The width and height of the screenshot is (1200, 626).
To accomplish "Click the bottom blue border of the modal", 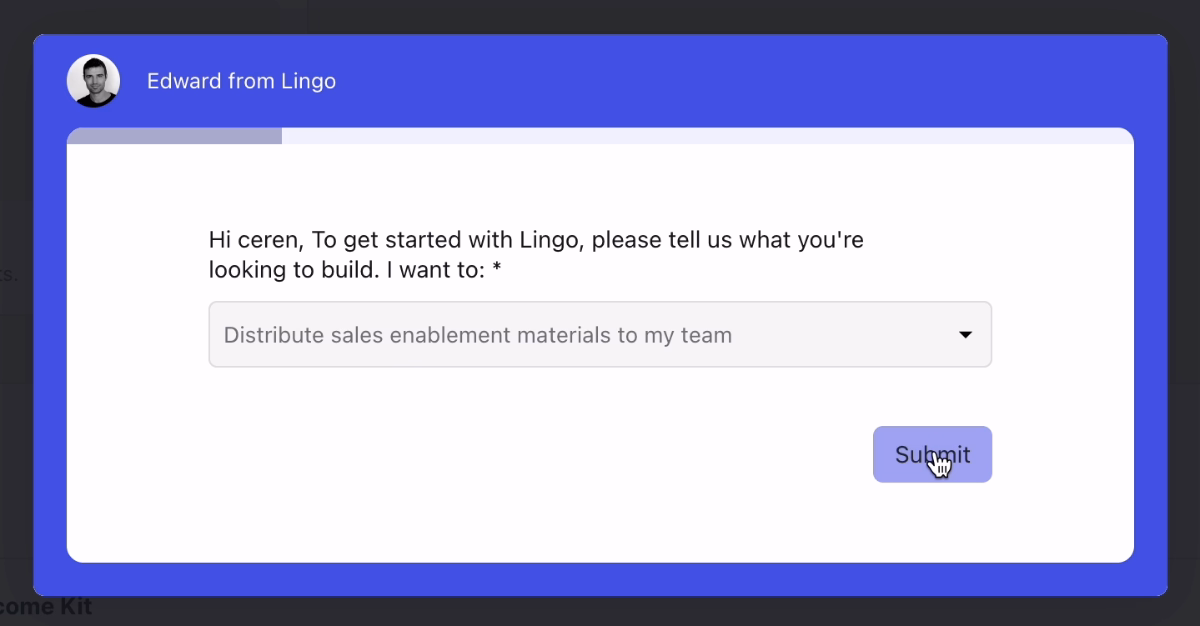I will (x=600, y=578).
